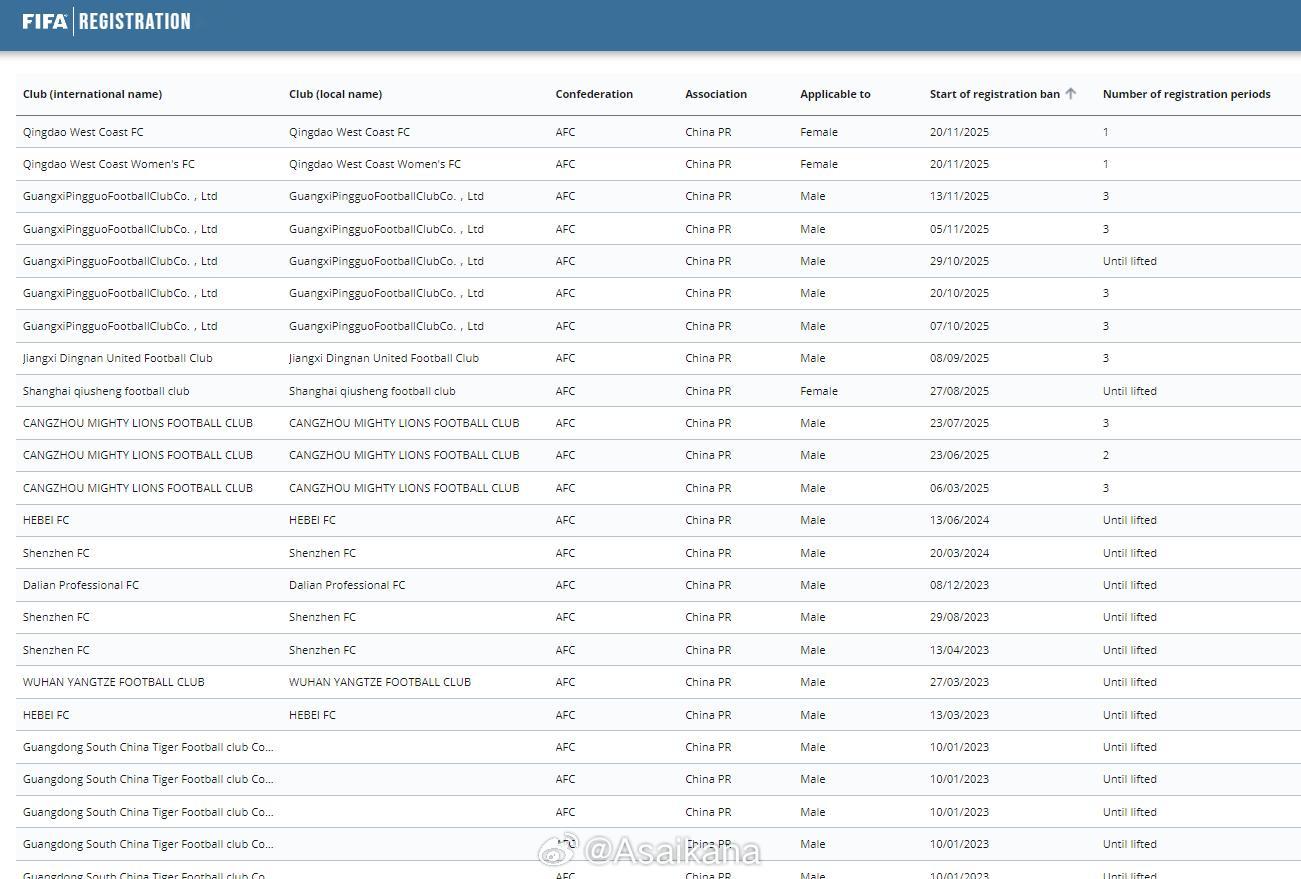Click the 13/06/2024 ban start date

959,520
